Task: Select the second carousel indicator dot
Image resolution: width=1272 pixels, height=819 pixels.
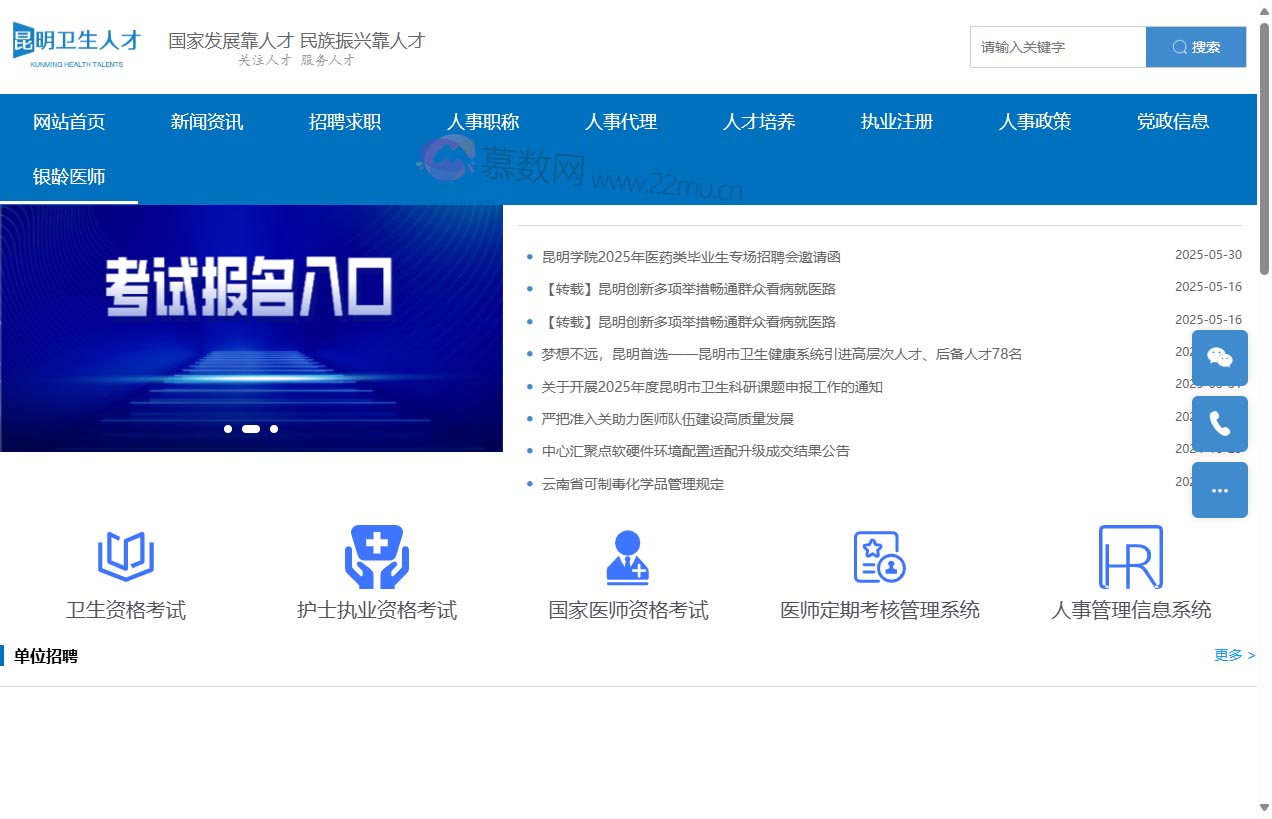Action: tap(251, 429)
